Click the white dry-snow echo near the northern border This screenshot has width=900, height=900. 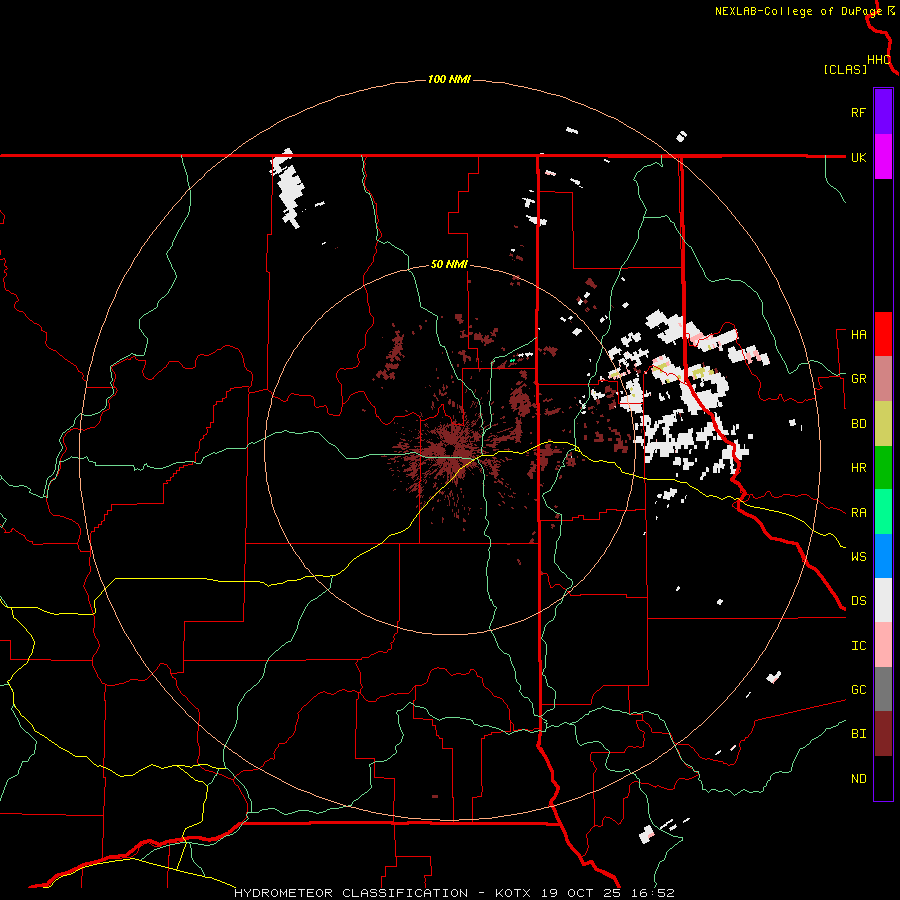point(288,187)
